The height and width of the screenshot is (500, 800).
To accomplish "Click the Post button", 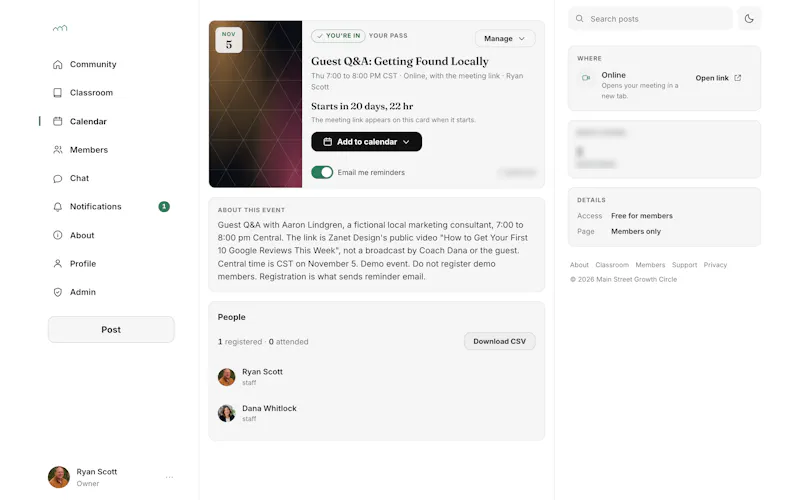I will 111,330.
